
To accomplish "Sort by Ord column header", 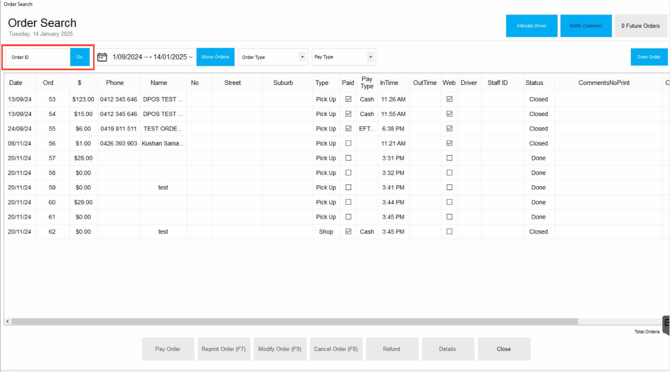I will pos(48,83).
